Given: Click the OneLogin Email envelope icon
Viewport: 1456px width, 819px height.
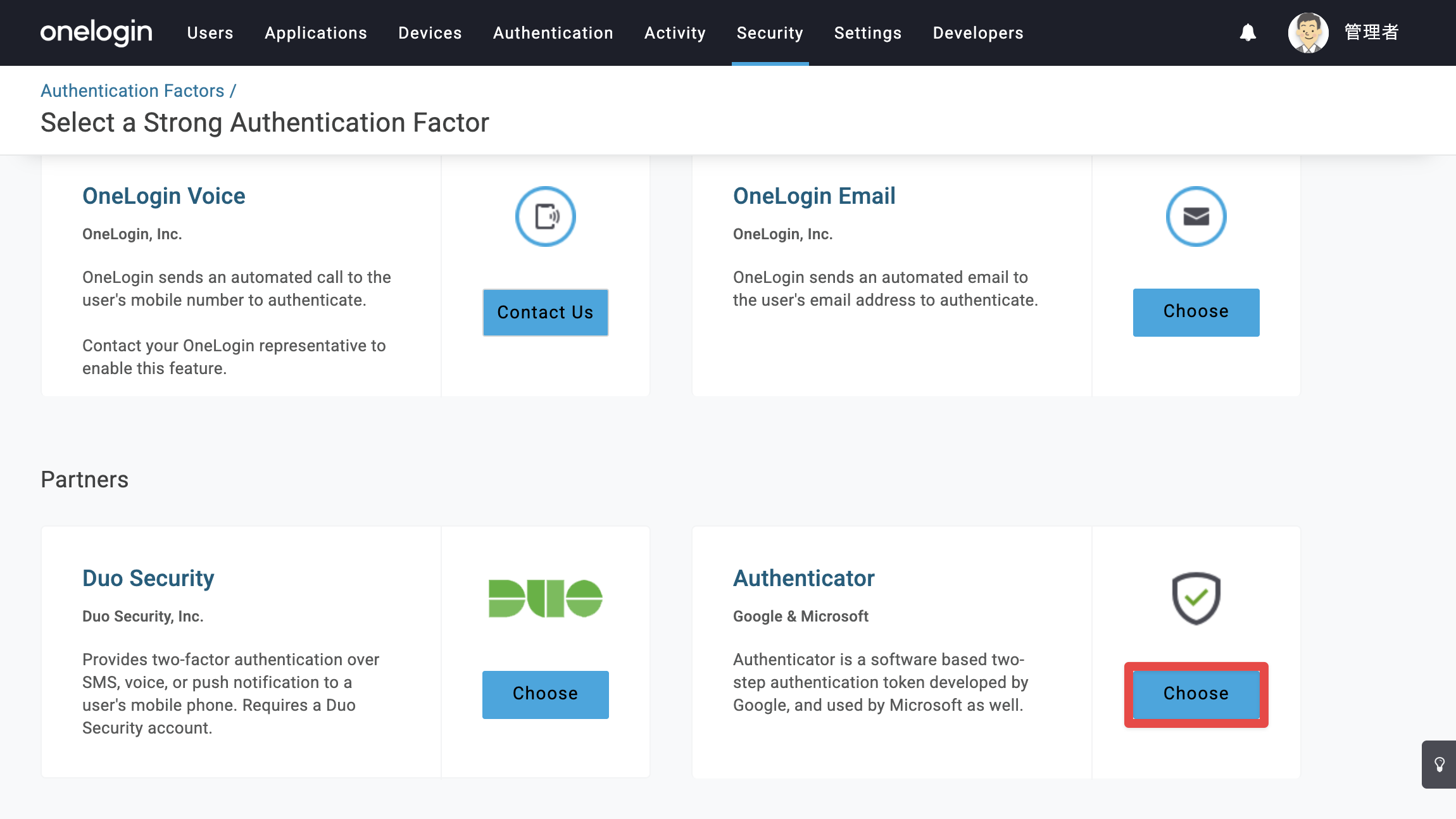Looking at the screenshot, I should (x=1196, y=216).
